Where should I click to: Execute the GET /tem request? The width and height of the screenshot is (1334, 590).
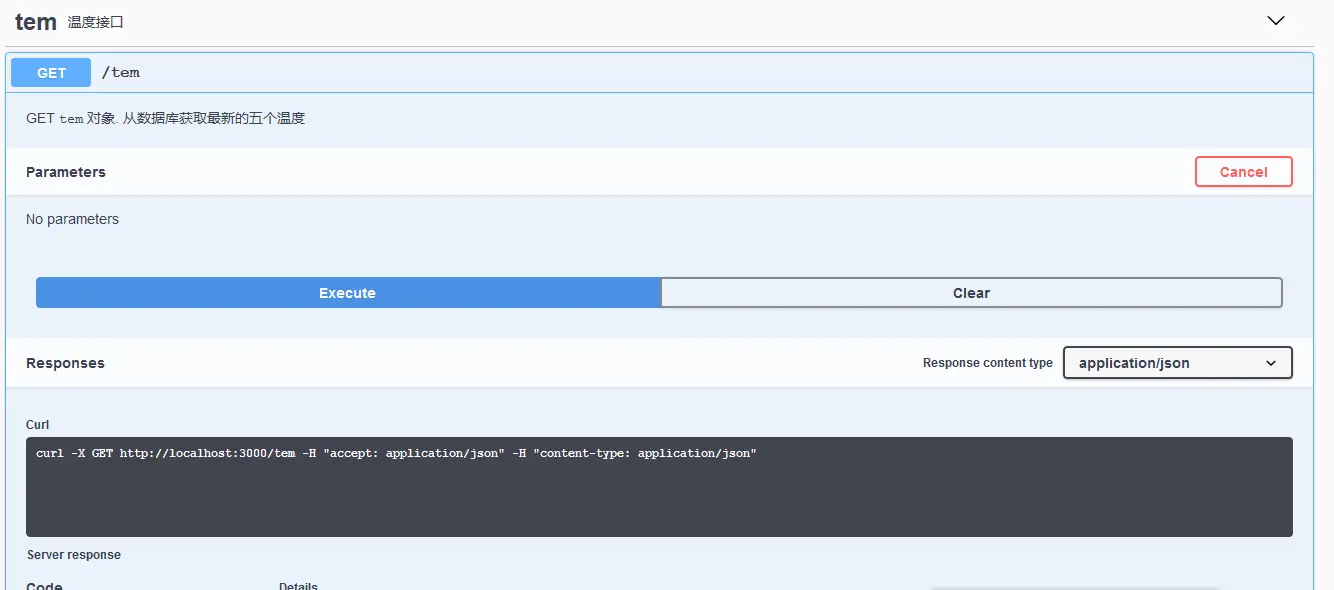point(348,293)
